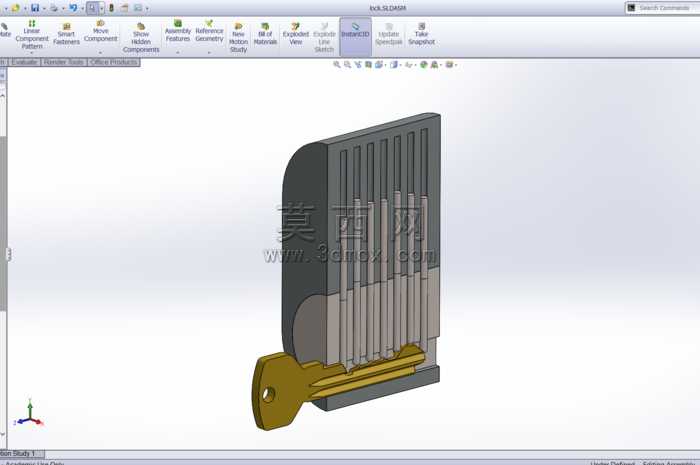Click the left panel scroll up arrow
700x465 pixels.
[3, 95]
